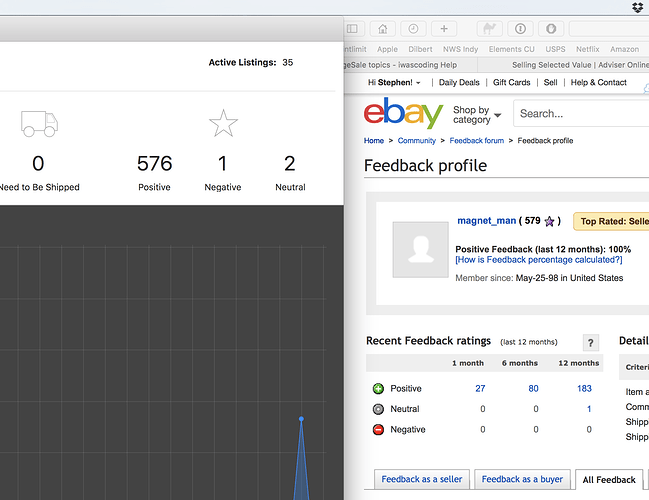Open the Apple bookmark
Viewport: 649px width, 500px height.
point(387,49)
